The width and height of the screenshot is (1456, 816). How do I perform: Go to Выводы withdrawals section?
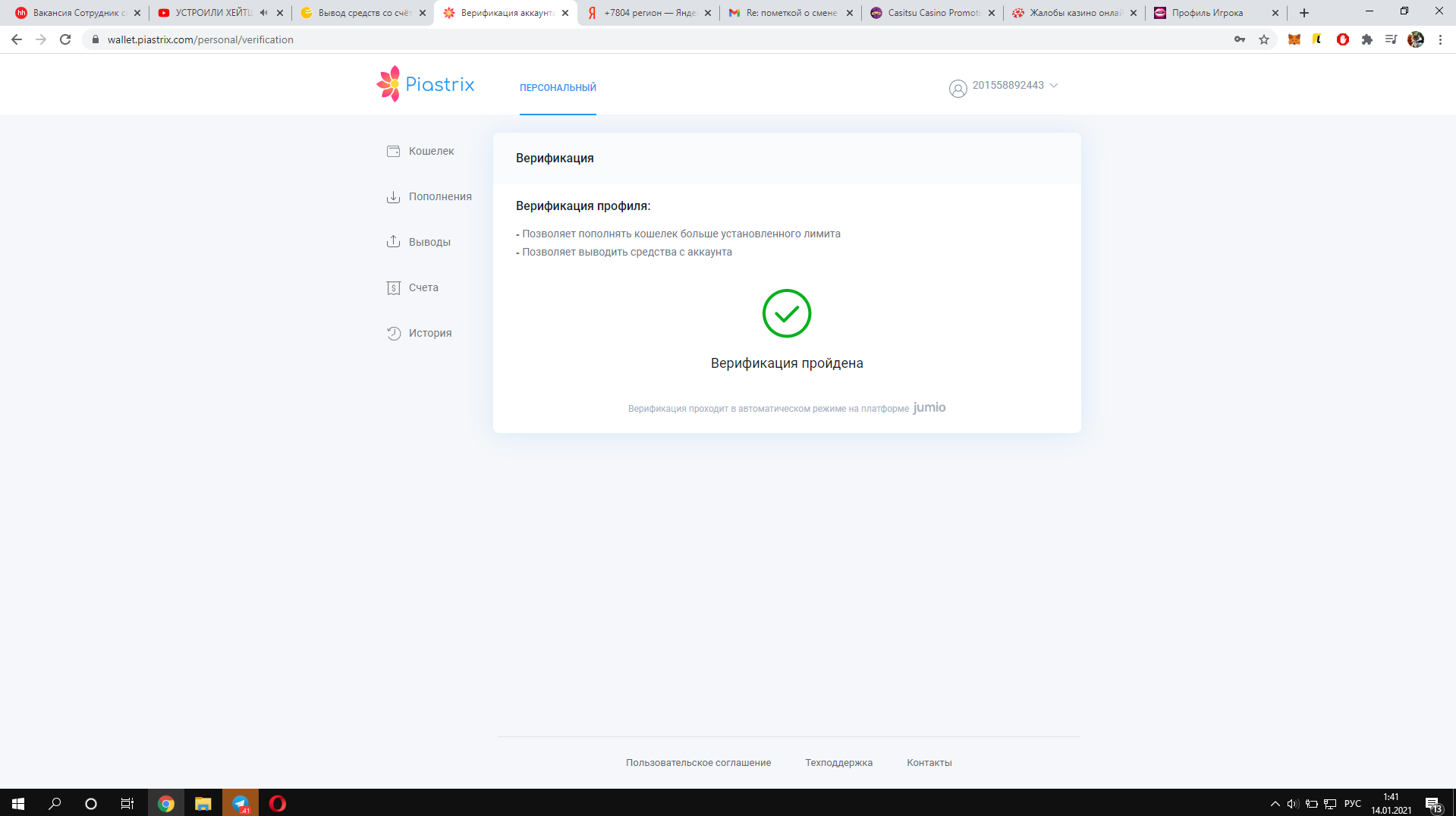pos(419,242)
